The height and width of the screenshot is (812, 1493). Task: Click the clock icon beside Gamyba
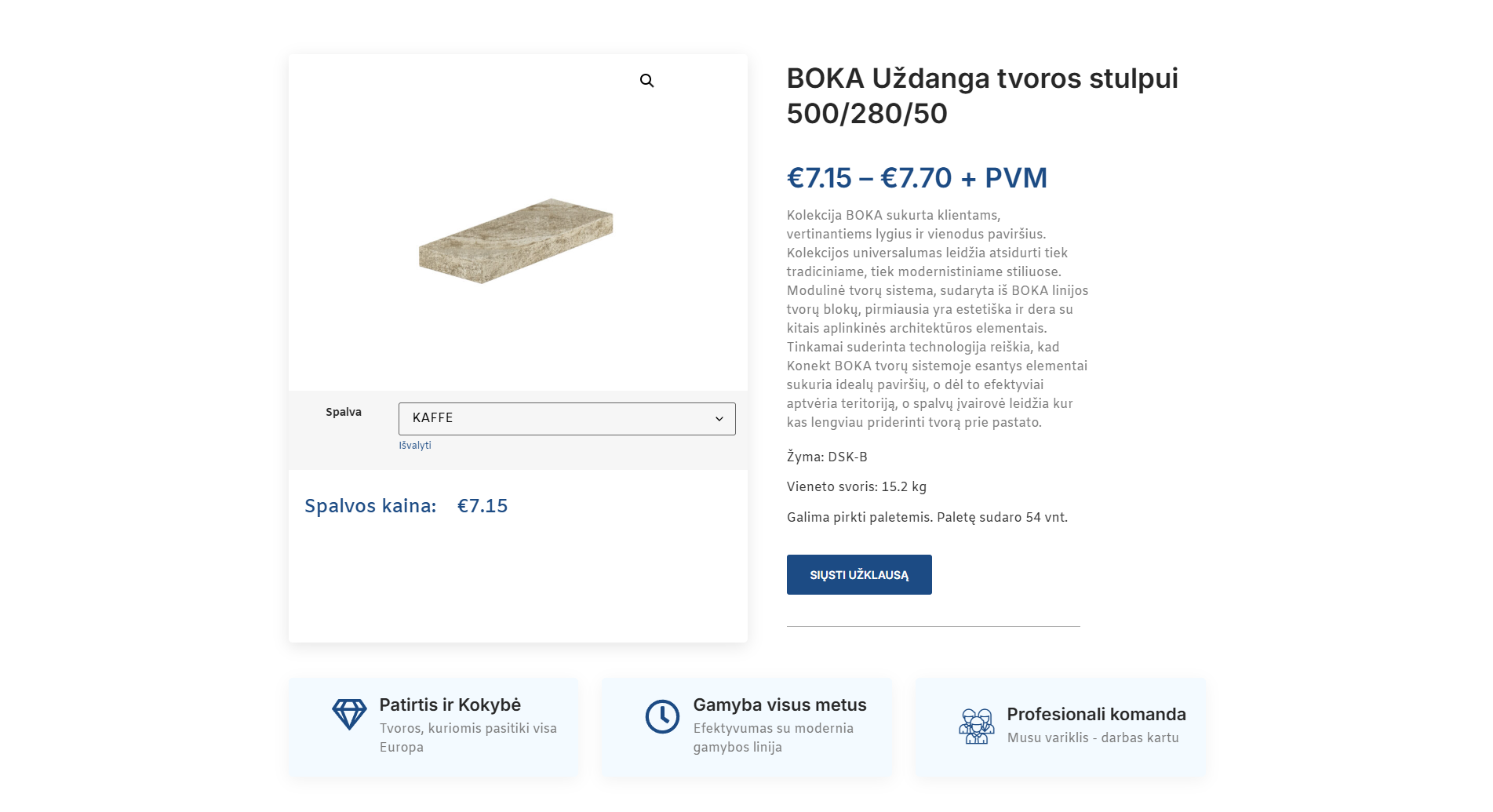click(x=662, y=717)
